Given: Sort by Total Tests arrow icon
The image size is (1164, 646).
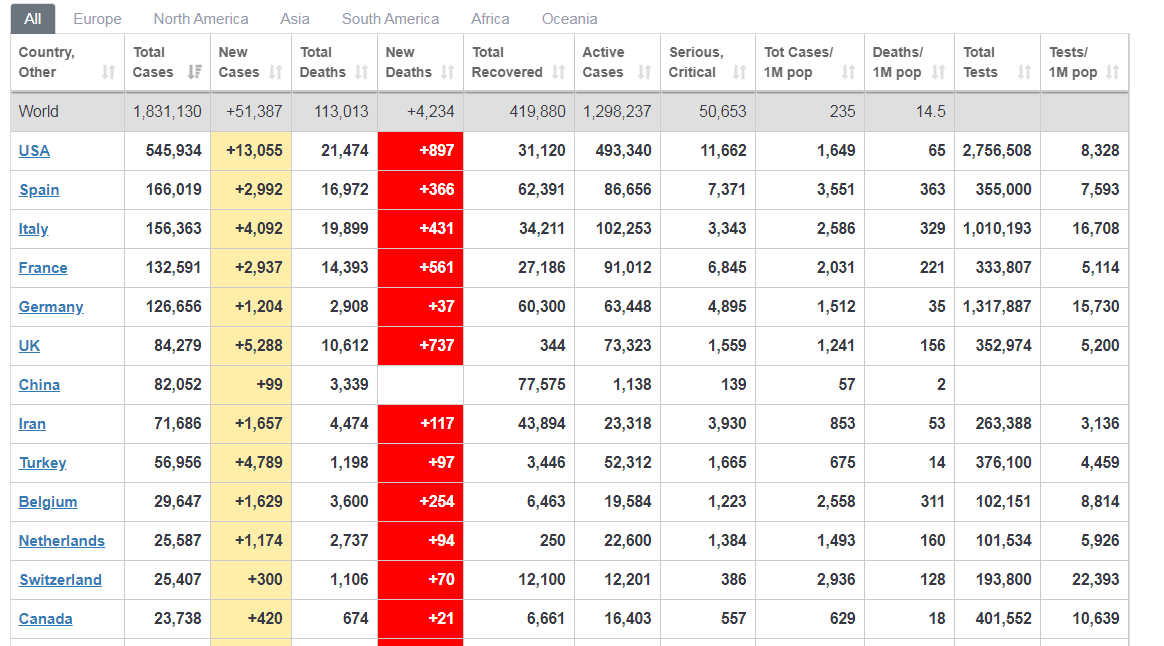Looking at the screenshot, I should click(1024, 72).
